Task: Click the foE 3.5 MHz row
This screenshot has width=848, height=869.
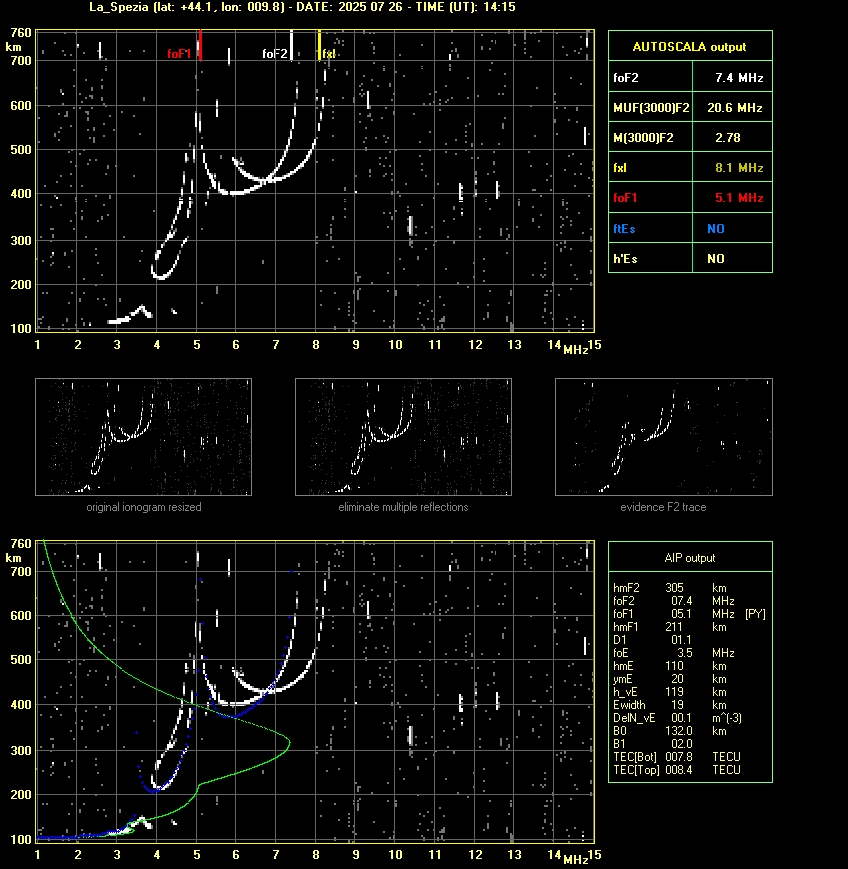Action: click(673, 653)
